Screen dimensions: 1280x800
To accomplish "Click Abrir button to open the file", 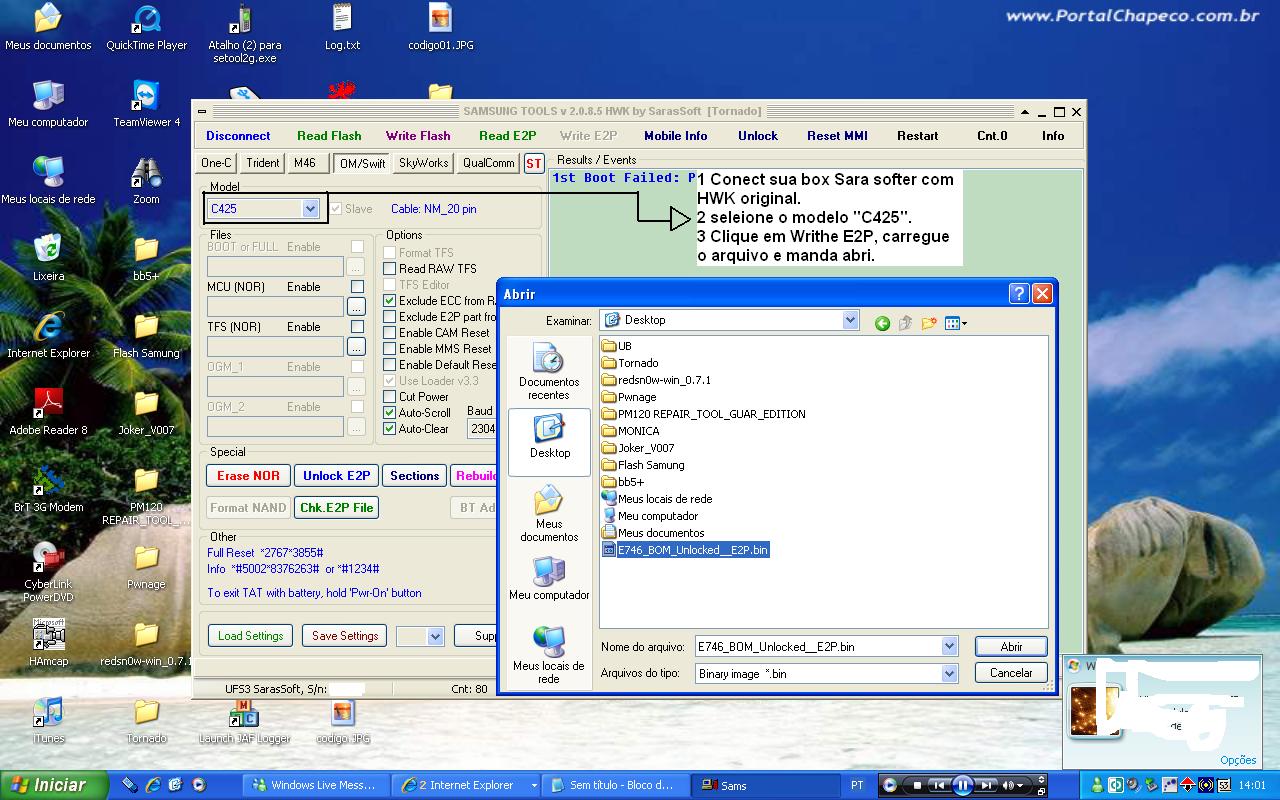I will [1011, 647].
